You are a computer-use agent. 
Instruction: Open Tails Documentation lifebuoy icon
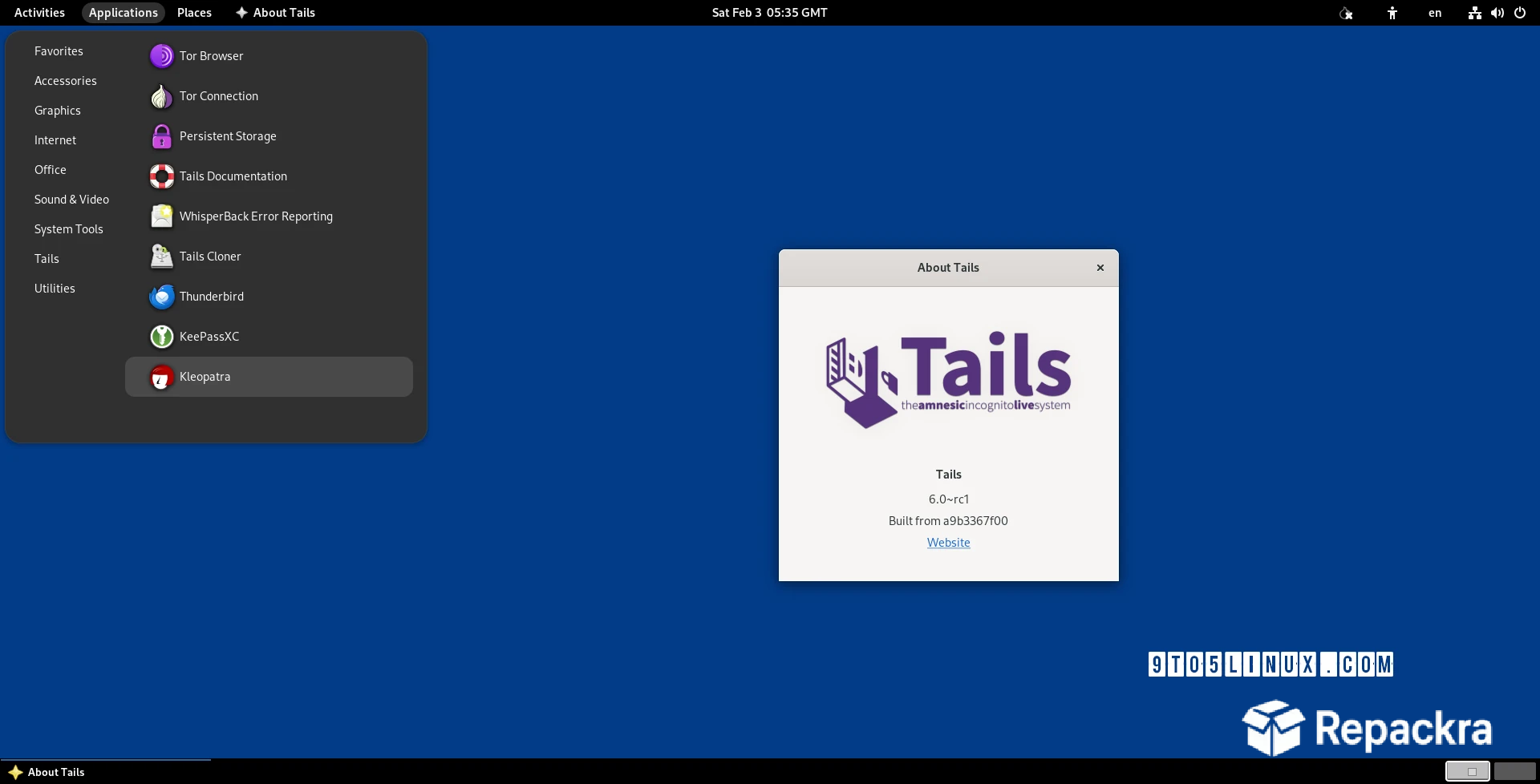[161, 176]
